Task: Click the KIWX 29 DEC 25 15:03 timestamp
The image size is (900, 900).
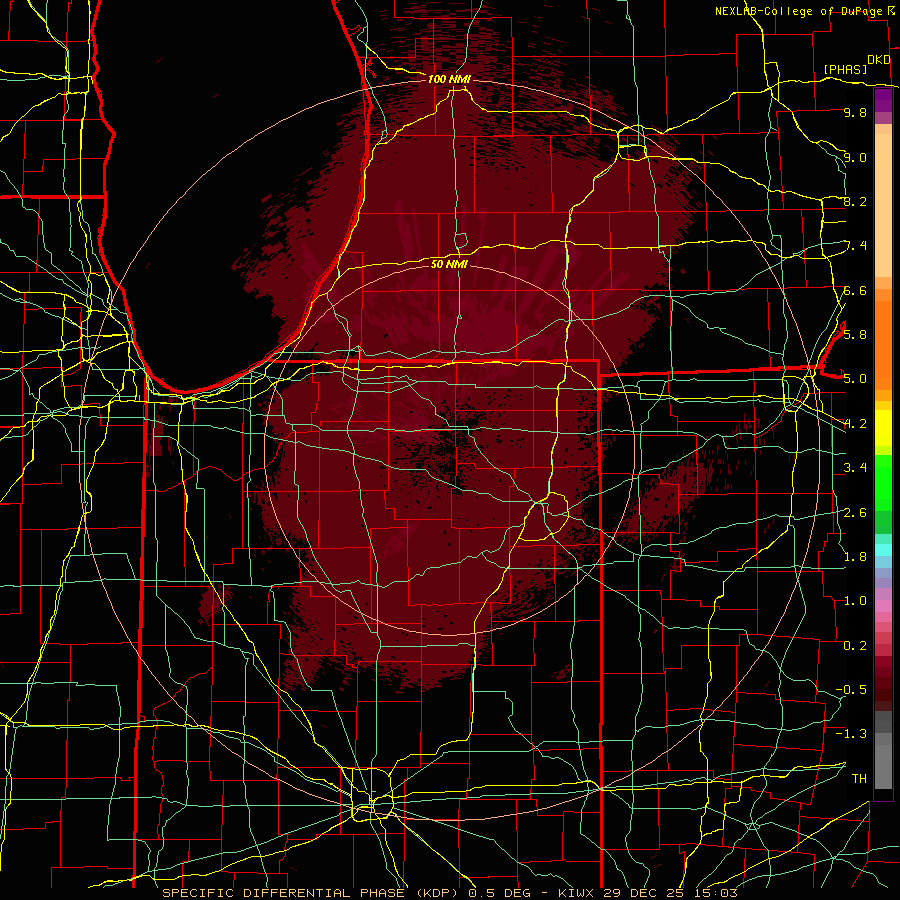Action: point(647,893)
